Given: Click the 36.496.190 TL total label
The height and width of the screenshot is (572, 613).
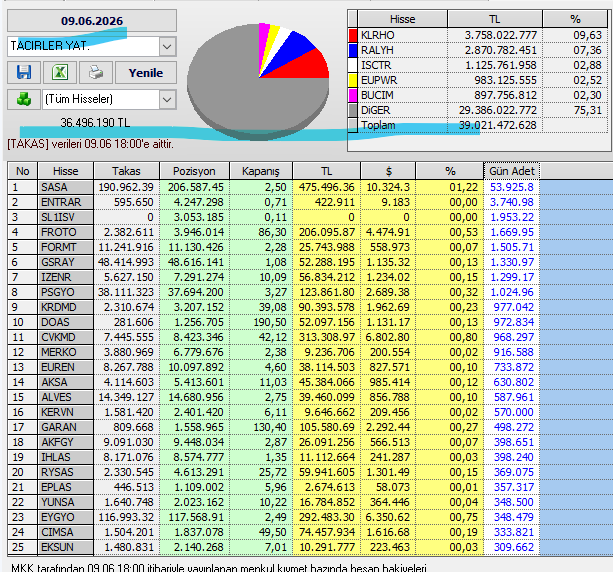Looking at the screenshot, I should pyautogui.click(x=95, y=123).
